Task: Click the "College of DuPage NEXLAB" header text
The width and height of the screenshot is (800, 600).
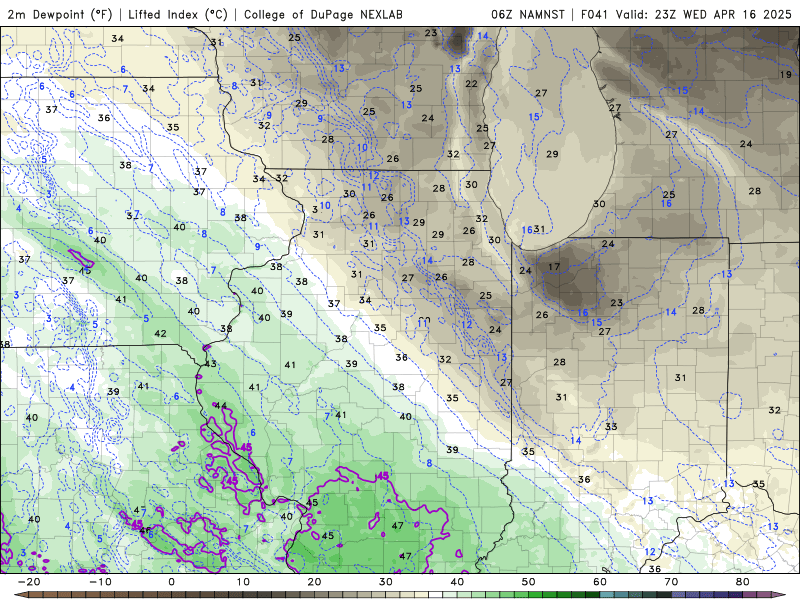Action: pos(323,14)
